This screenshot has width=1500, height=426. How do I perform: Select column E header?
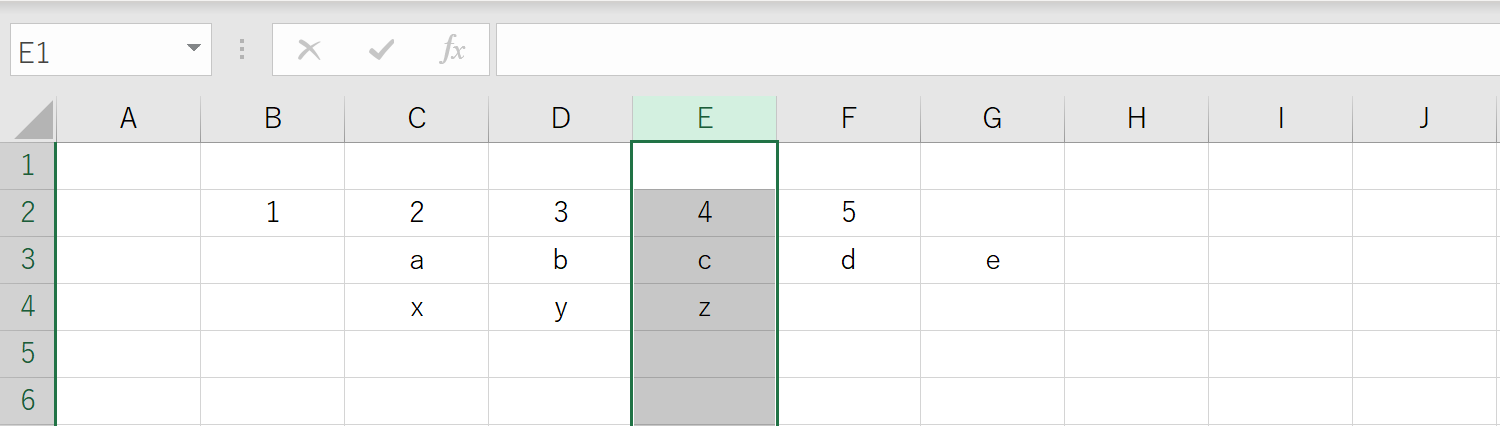(x=705, y=119)
